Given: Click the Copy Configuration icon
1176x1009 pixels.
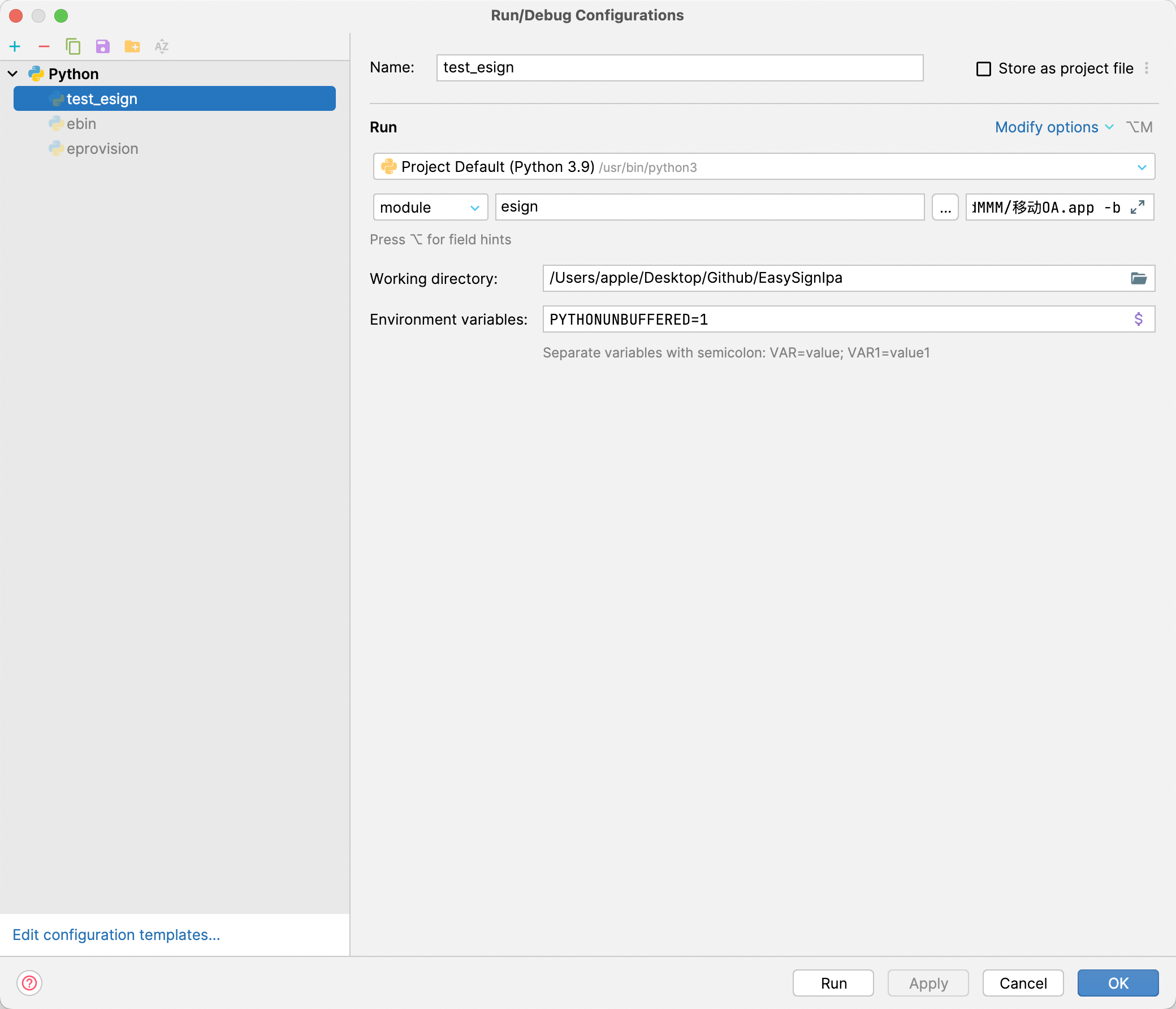Looking at the screenshot, I should (x=73, y=46).
